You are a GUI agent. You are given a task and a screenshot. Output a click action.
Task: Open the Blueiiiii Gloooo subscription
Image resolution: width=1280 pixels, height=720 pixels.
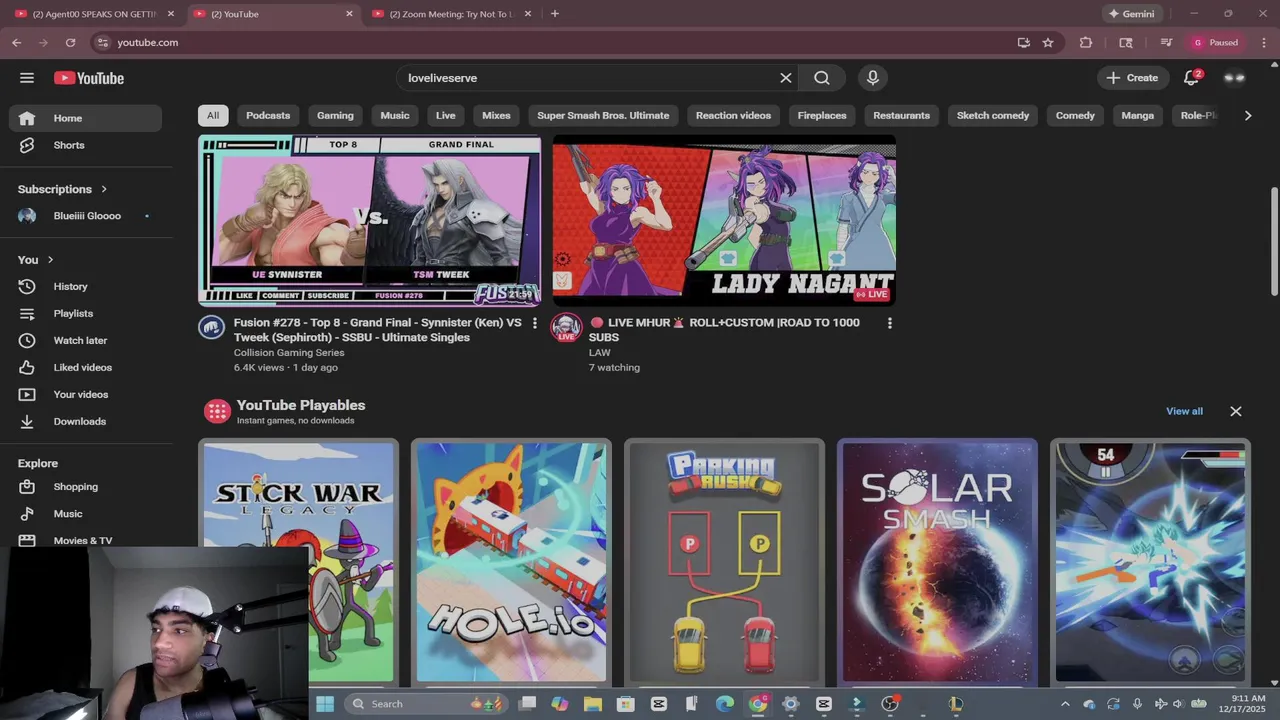pos(85,216)
